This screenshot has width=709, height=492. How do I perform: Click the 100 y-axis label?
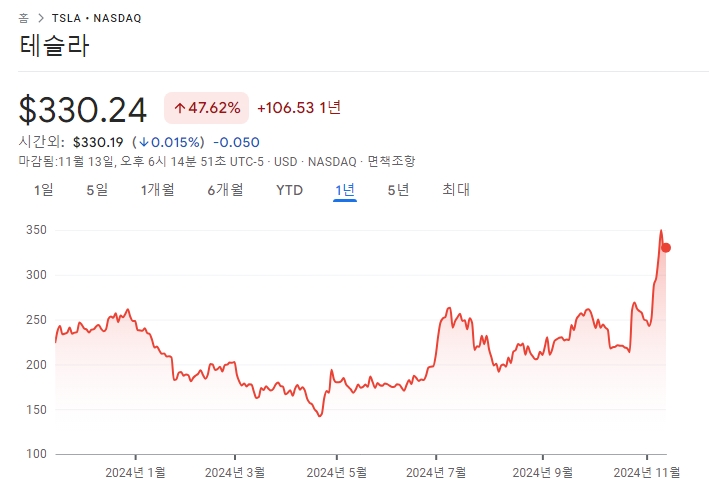tap(36, 454)
